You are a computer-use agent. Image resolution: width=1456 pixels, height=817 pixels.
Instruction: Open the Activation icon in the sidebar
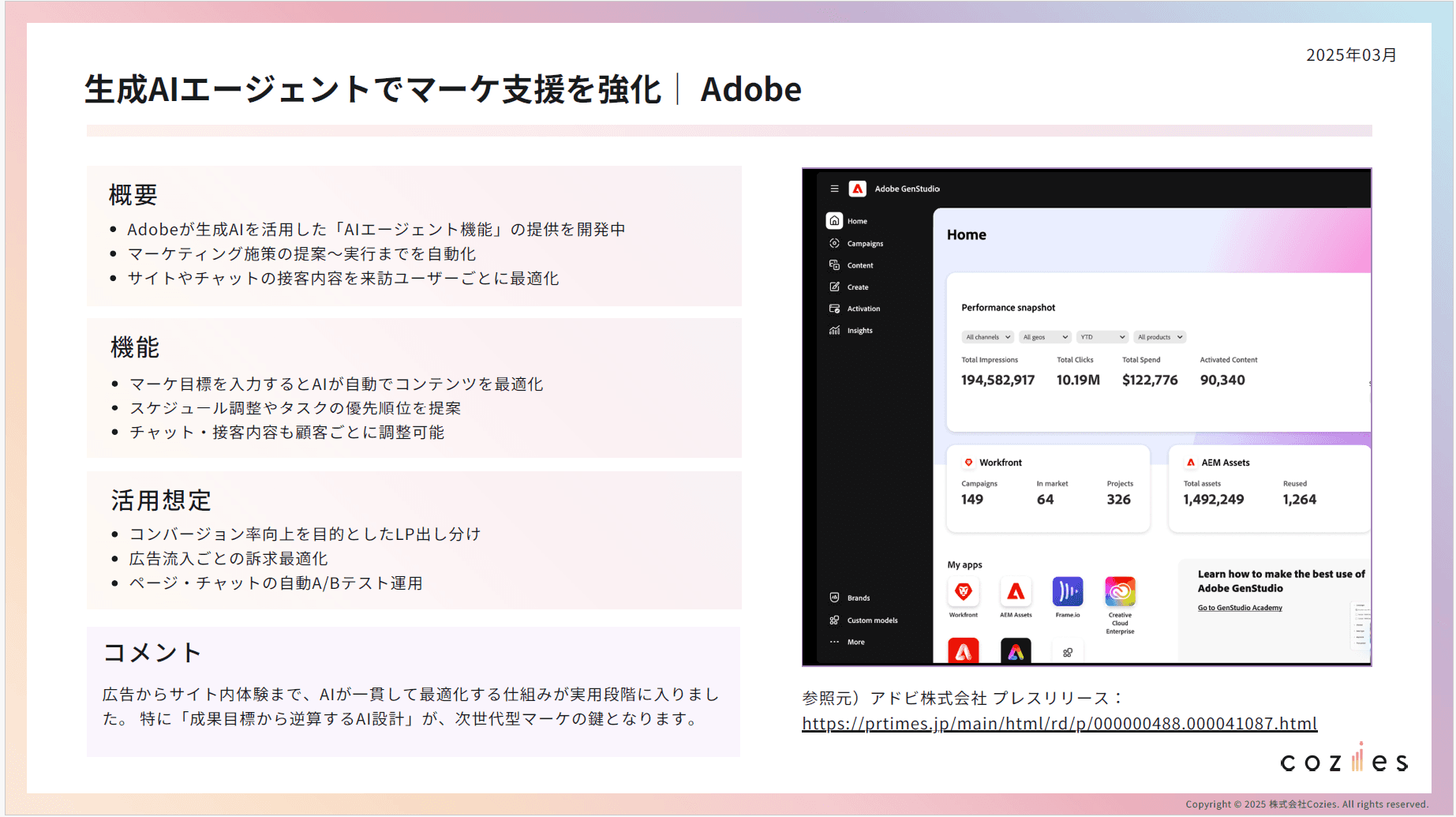pos(834,309)
